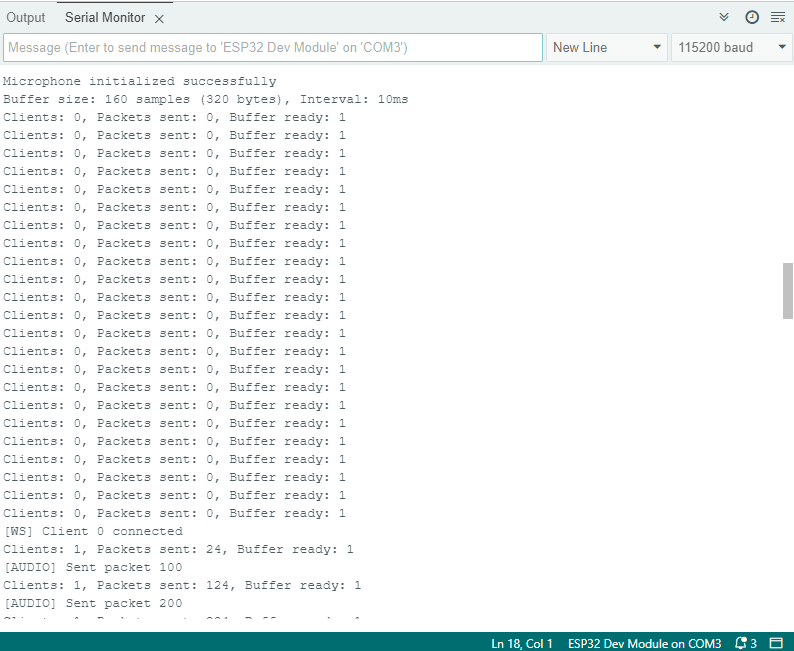Click the serial output scrollbar thumb
Image resolution: width=794 pixels, height=651 pixels.
click(788, 291)
